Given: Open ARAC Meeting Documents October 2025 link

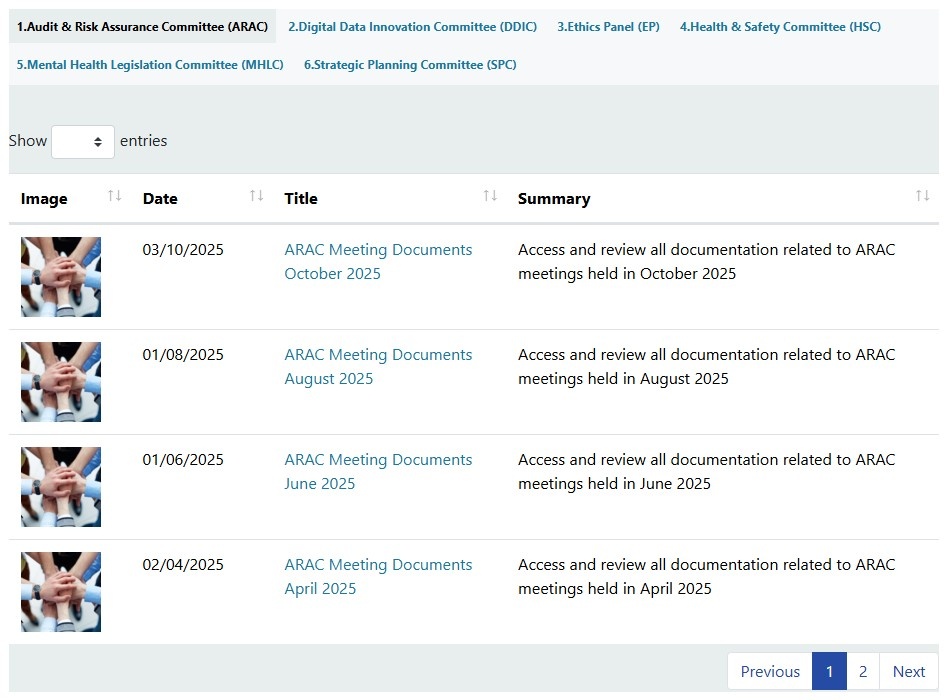Looking at the screenshot, I should (x=378, y=261).
